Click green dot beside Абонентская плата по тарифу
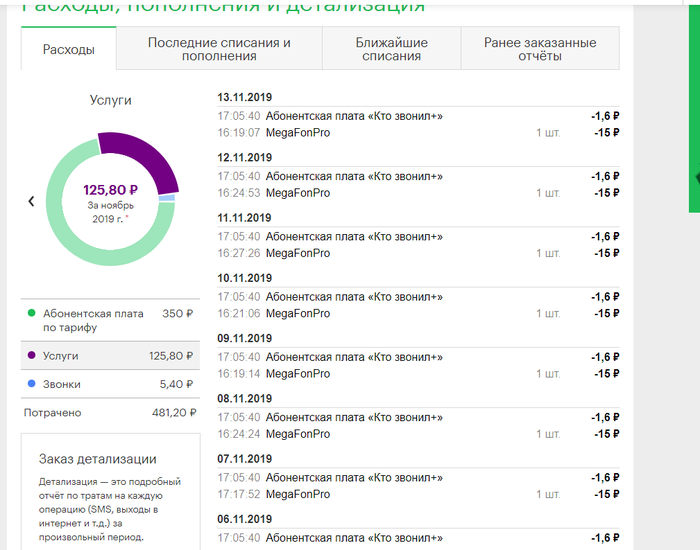 tap(32, 314)
